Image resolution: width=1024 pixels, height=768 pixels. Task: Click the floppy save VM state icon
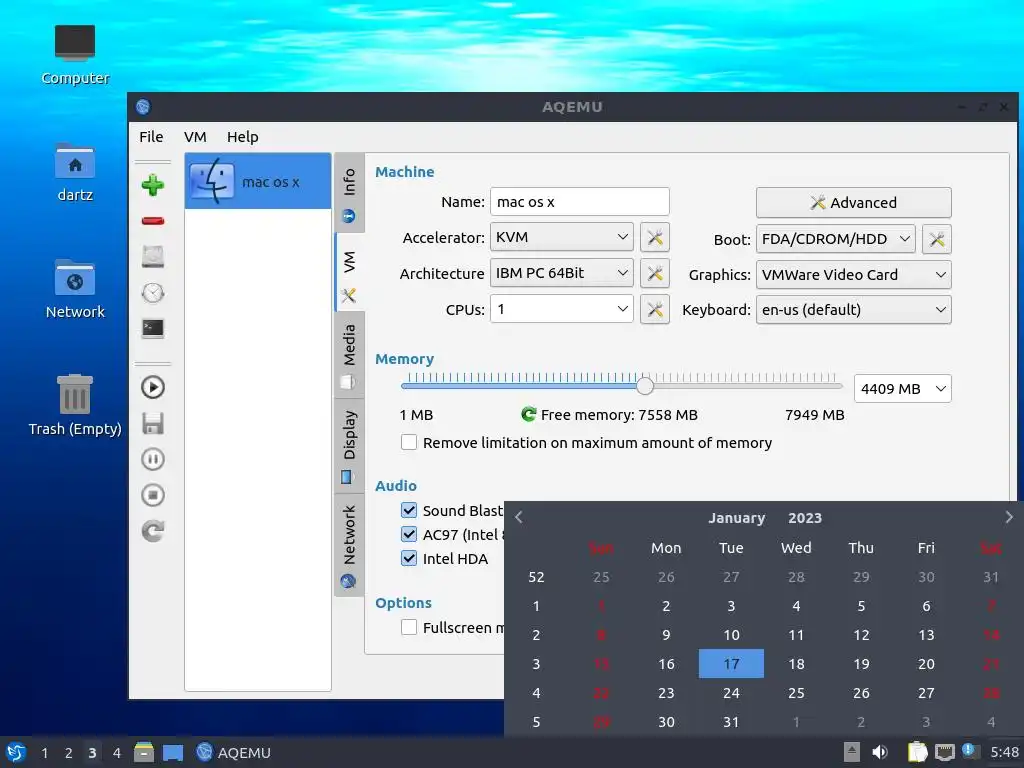153,423
